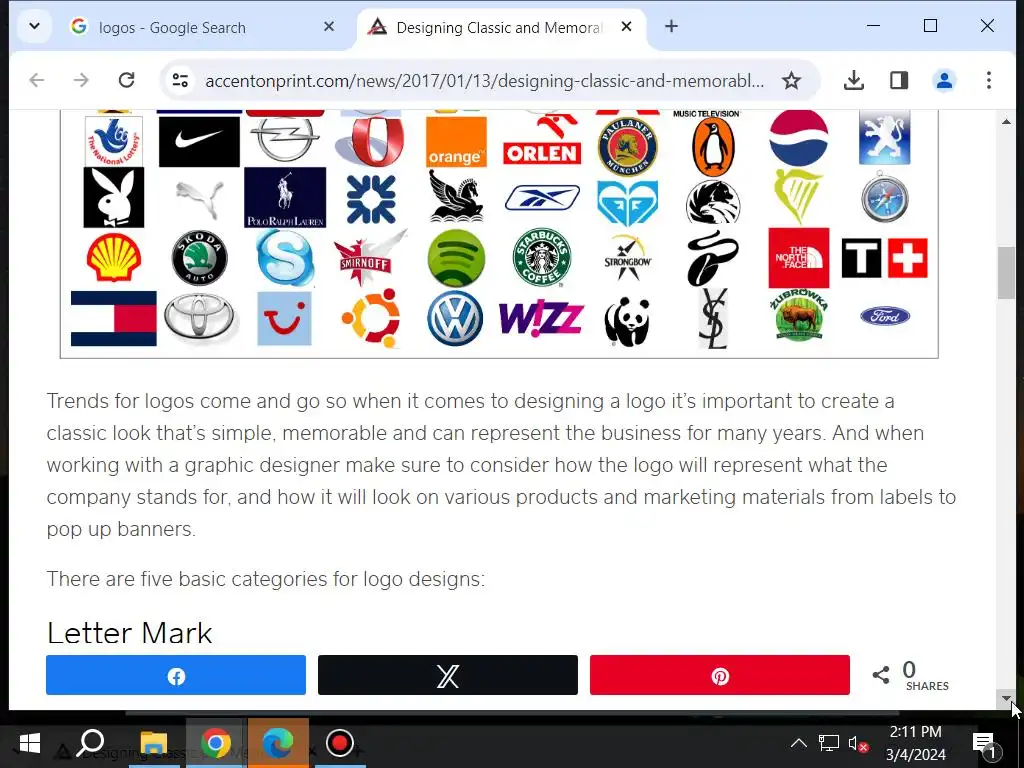The image size is (1024, 768).
Task: Click the Spotify logo in the grid
Action: [x=456, y=258]
